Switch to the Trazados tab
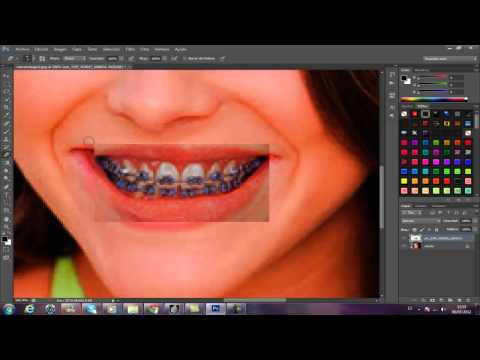 click(x=439, y=206)
